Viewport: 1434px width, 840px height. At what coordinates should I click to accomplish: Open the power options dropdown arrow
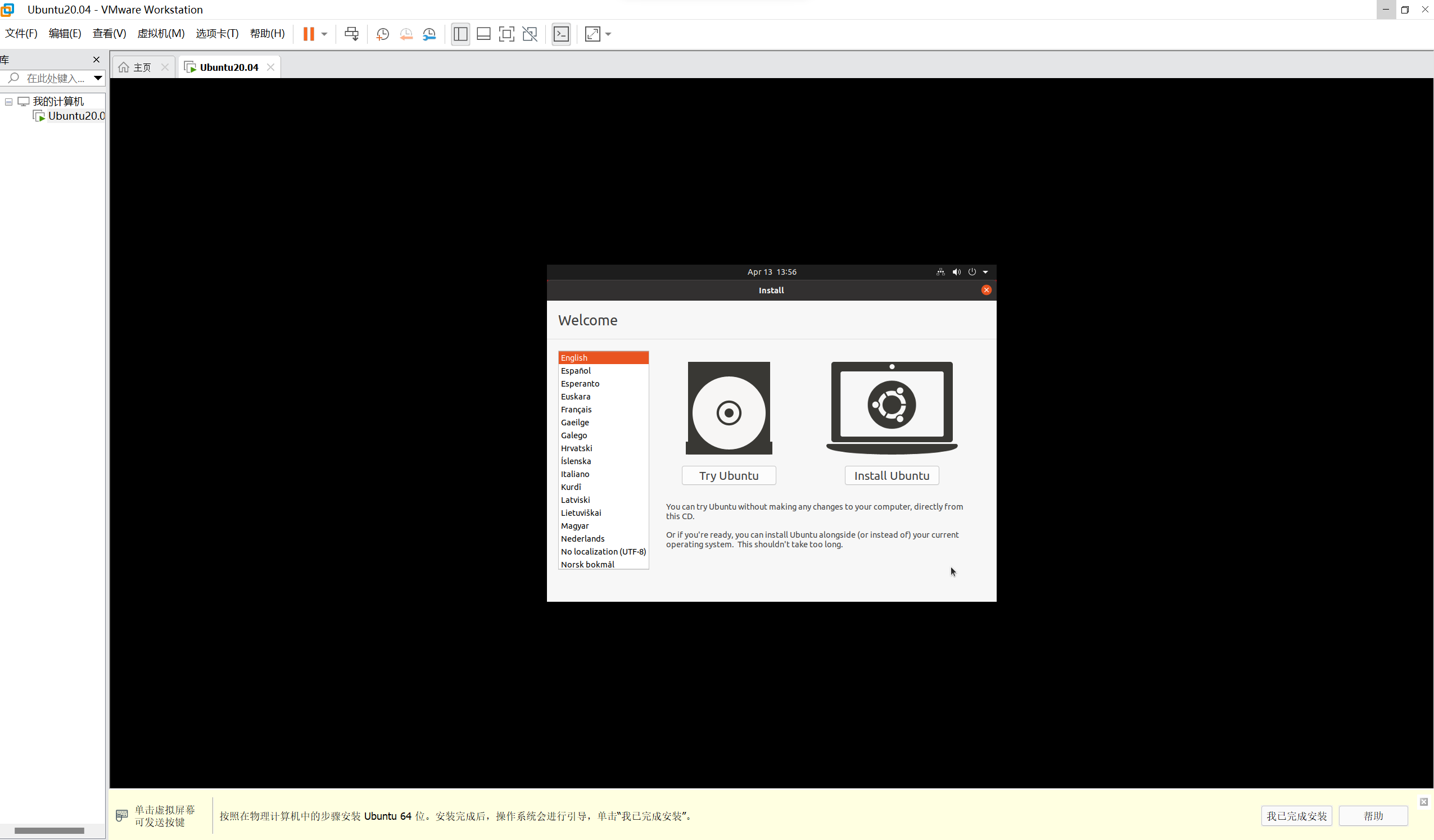point(324,34)
